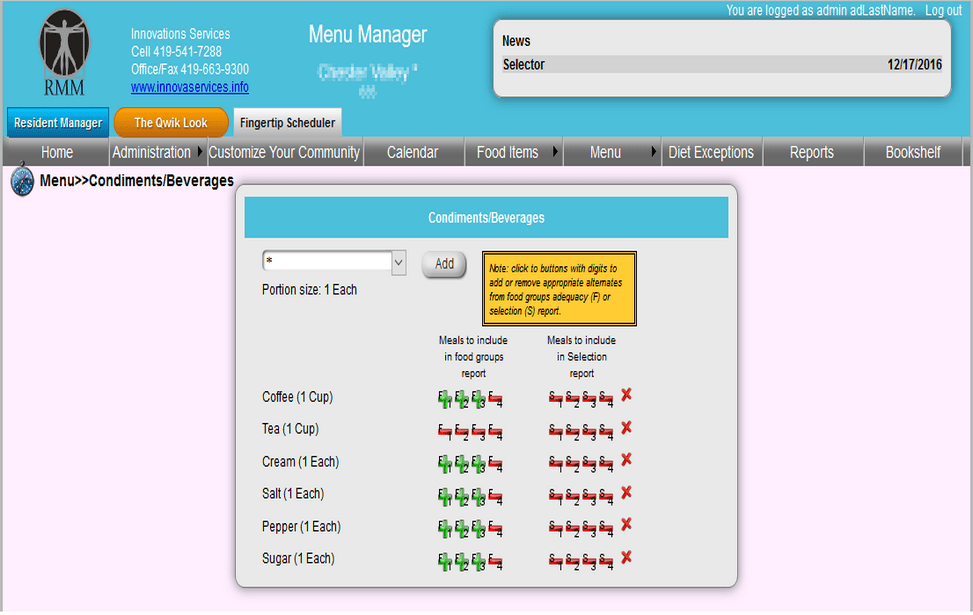Image resolution: width=973 pixels, height=615 pixels.
Task: Click the S4 selection button for Pepper
Action: pyautogui.click(x=606, y=528)
